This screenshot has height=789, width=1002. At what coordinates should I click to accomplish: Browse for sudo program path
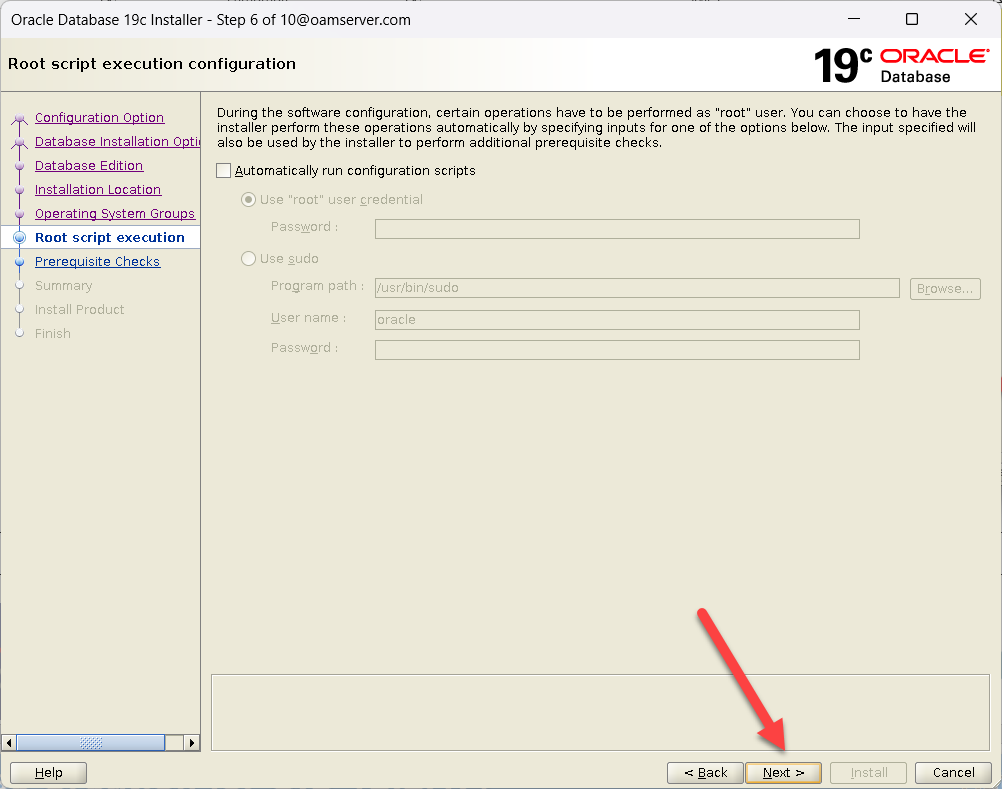click(944, 288)
